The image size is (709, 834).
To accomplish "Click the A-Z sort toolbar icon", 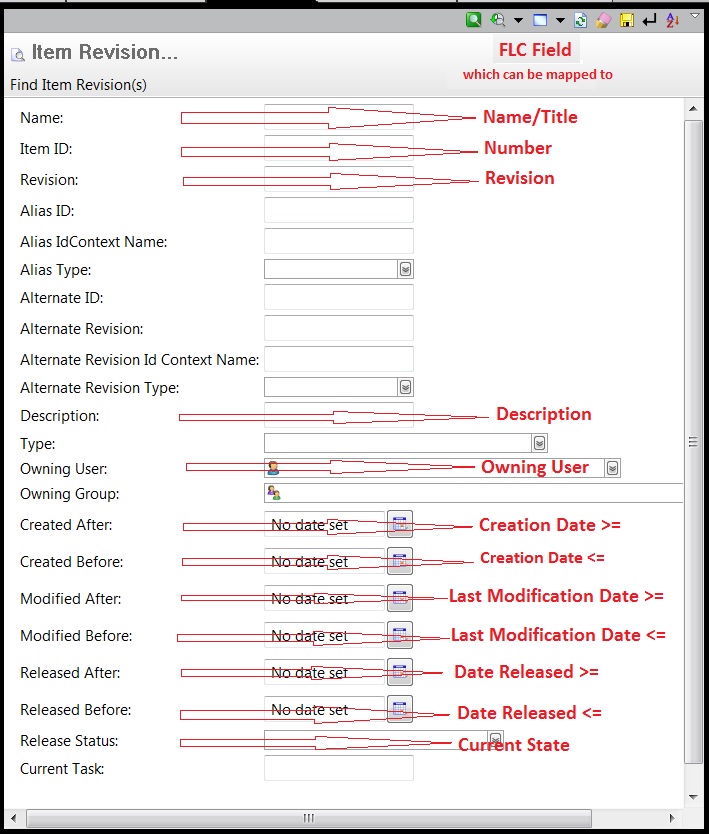I will click(672, 20).
